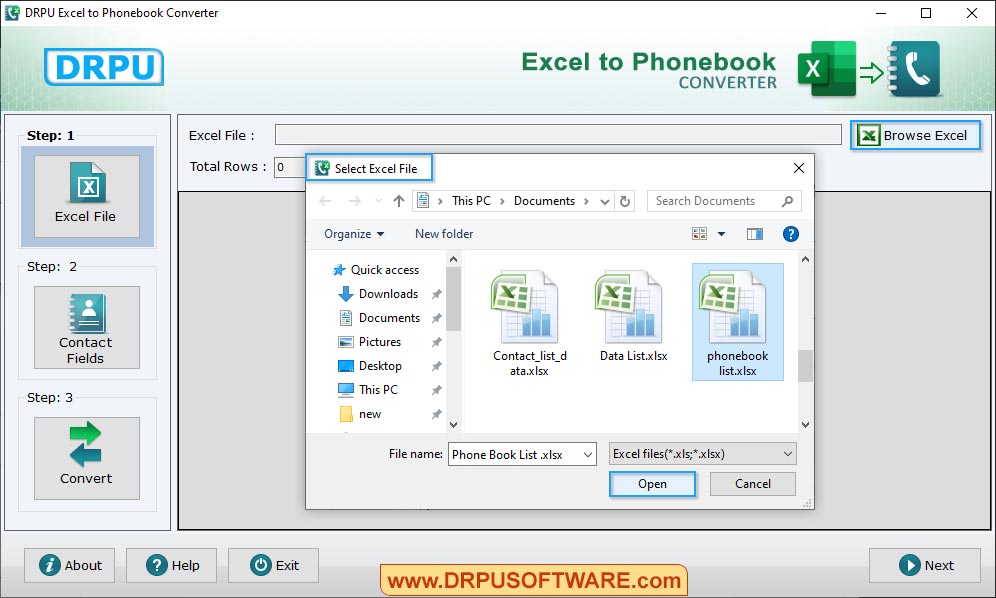
Task: Visit www.DRPUSOFTWARE.com link
Action: click(535, 579)
